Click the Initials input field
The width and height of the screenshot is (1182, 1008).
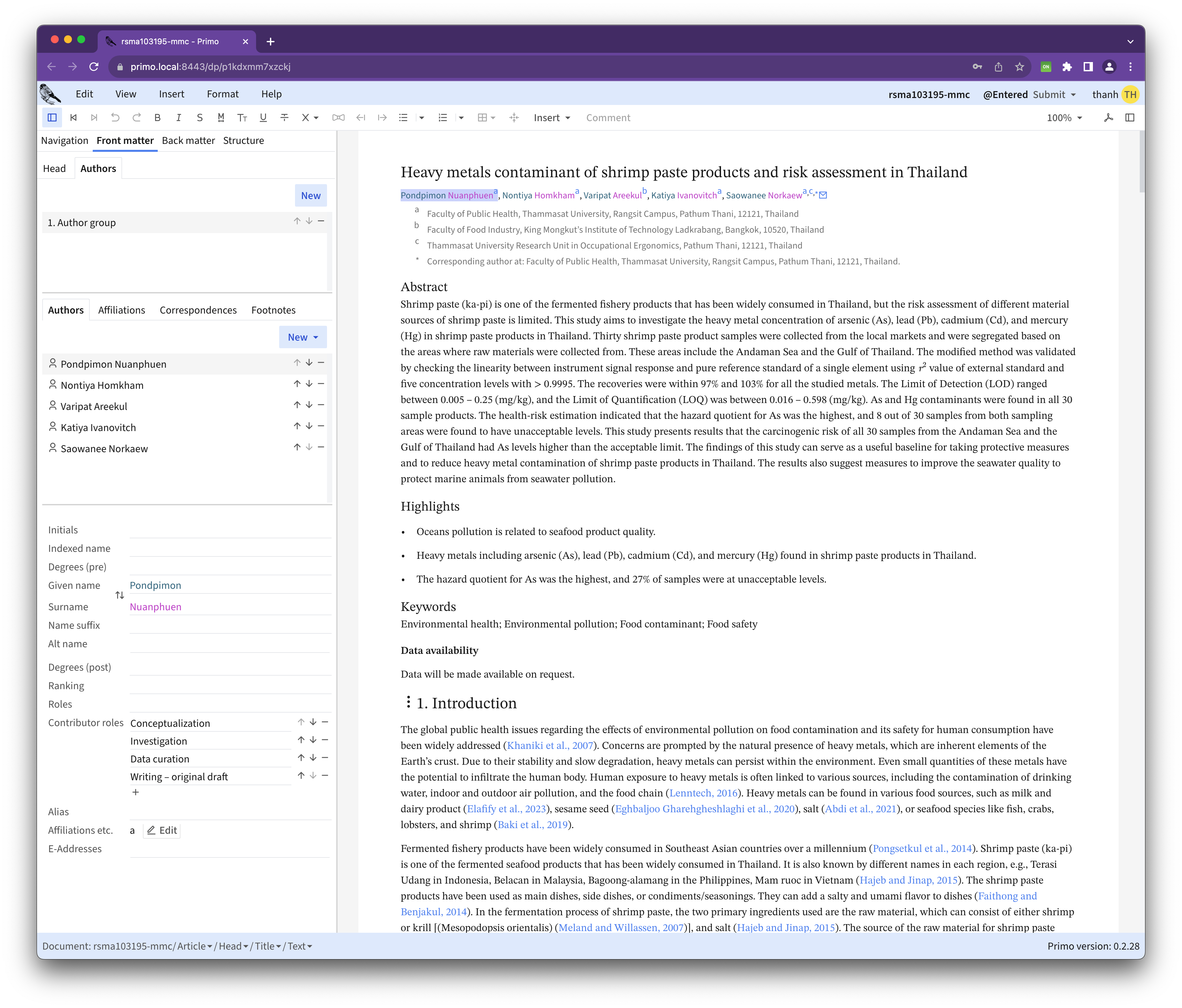click(230, 530)
